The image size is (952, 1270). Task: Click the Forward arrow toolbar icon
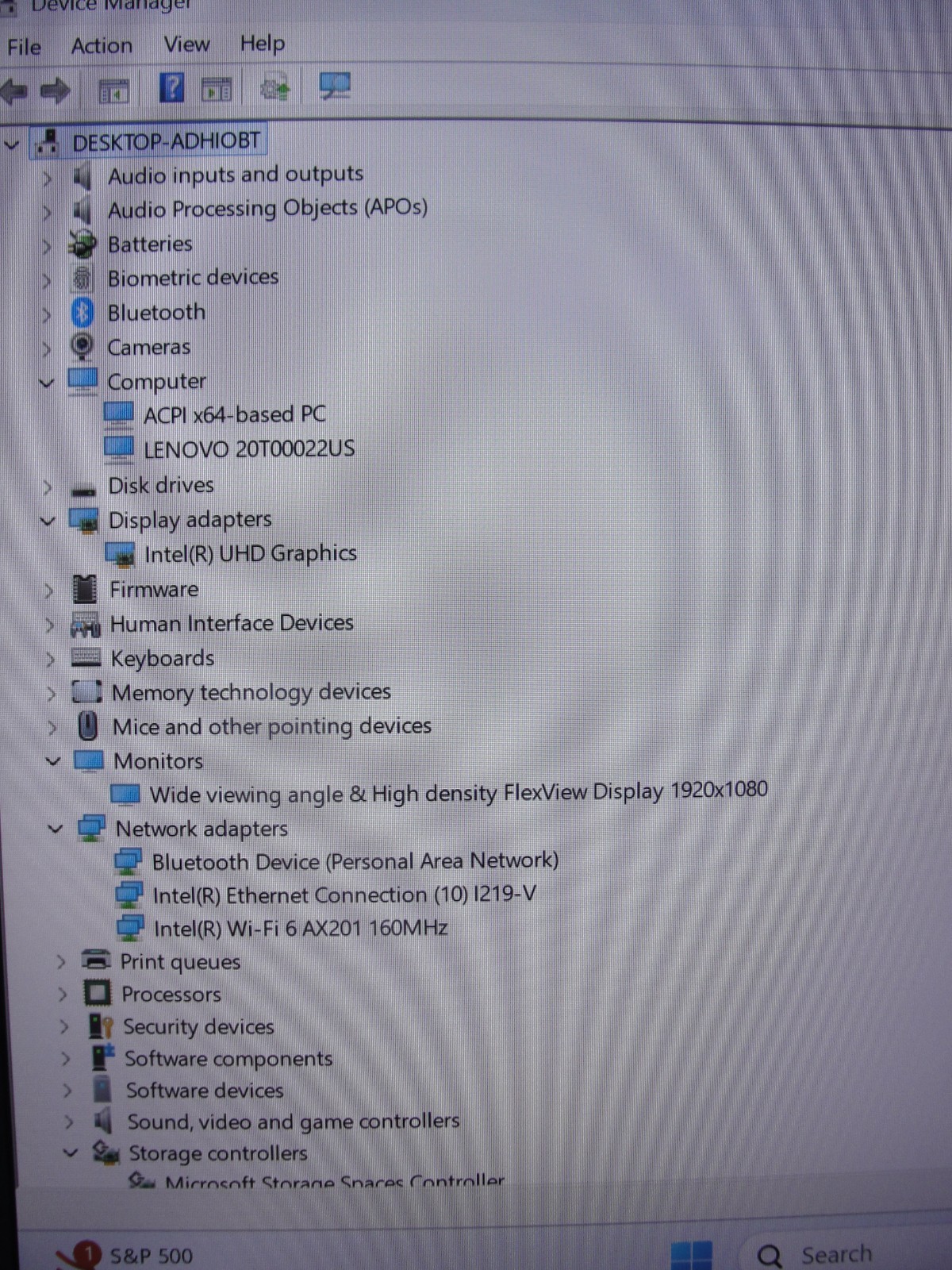click(55, 91)
